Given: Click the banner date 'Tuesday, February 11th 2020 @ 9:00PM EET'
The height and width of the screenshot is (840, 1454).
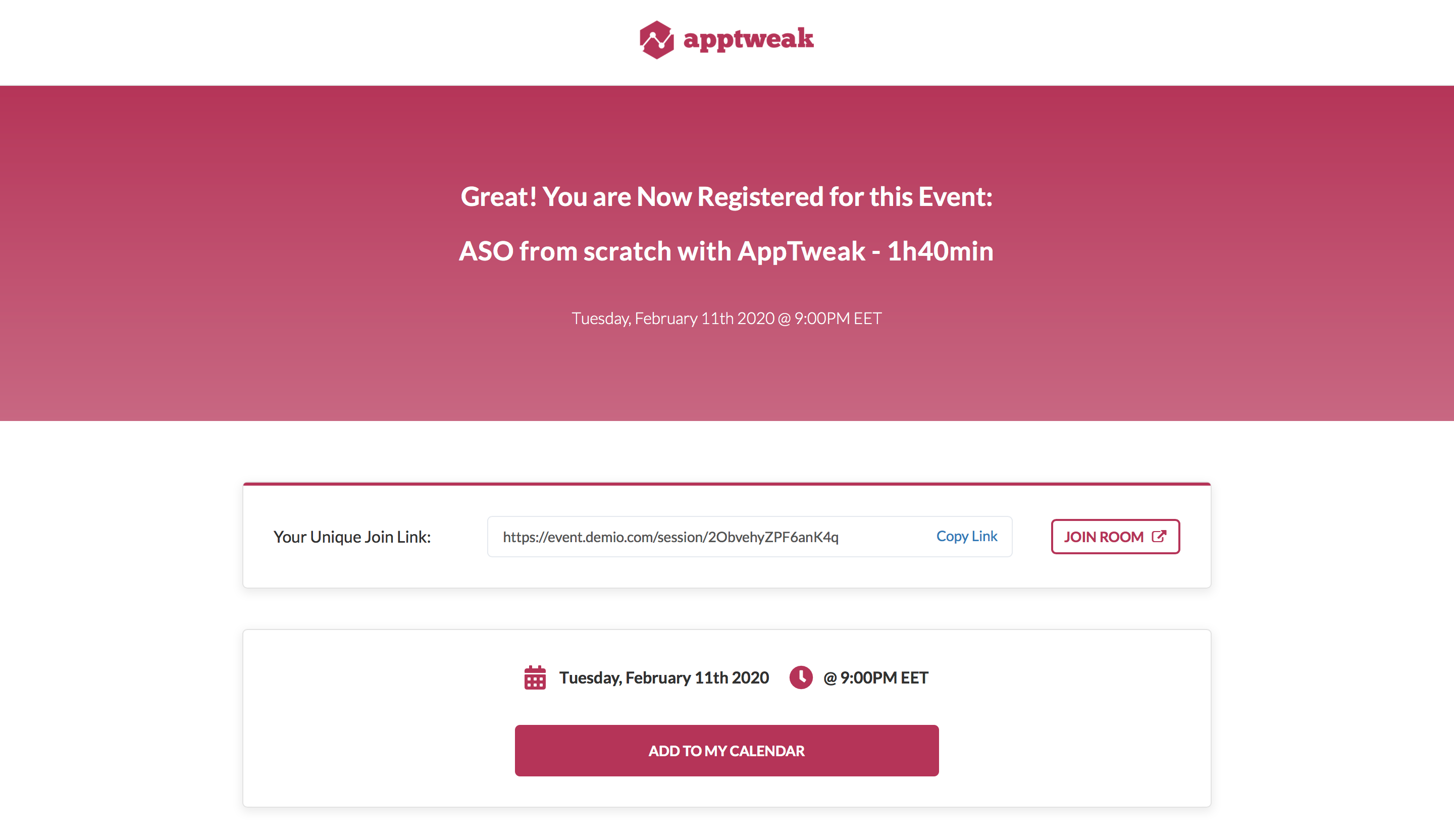Looking at the screenshot, I should pos(726,319).
